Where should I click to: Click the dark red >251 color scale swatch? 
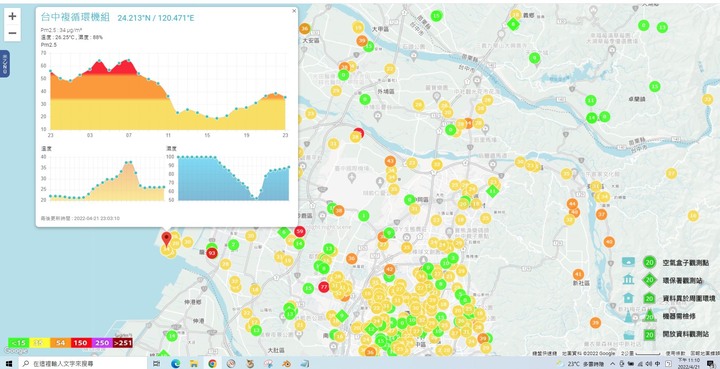122,343
